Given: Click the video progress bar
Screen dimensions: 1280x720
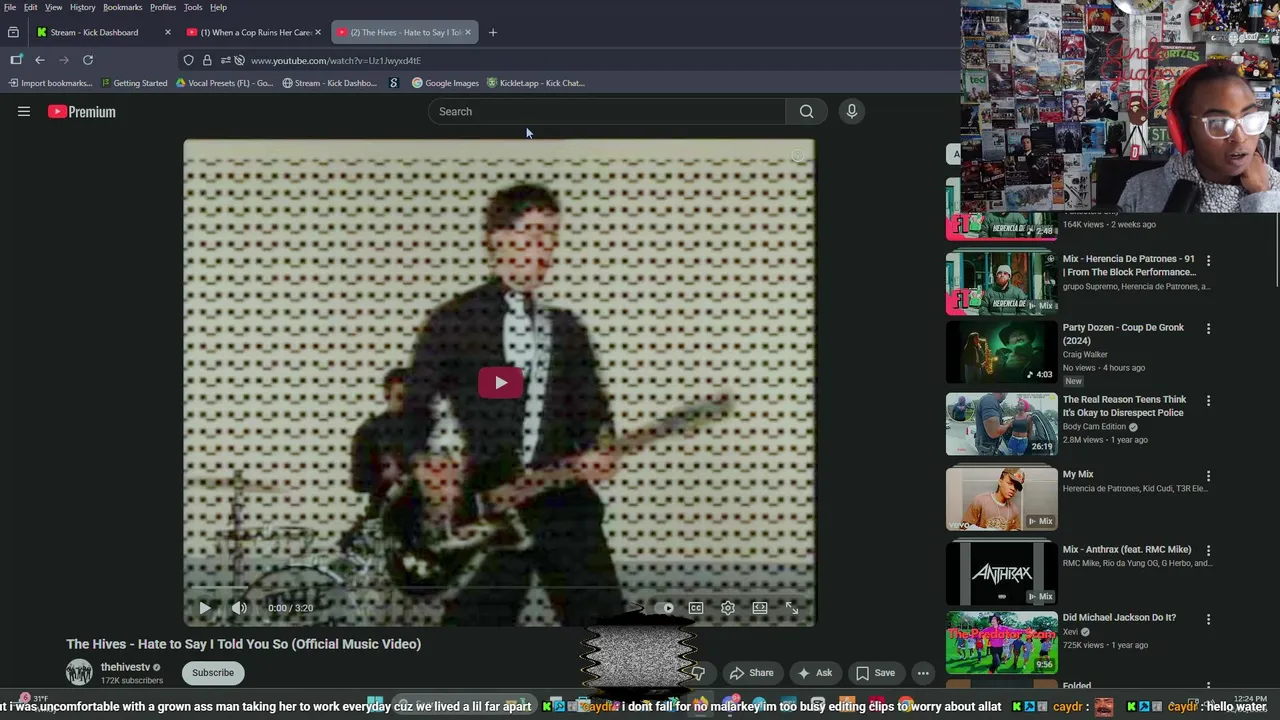Looking at the screenshot, I should (499, 589).
